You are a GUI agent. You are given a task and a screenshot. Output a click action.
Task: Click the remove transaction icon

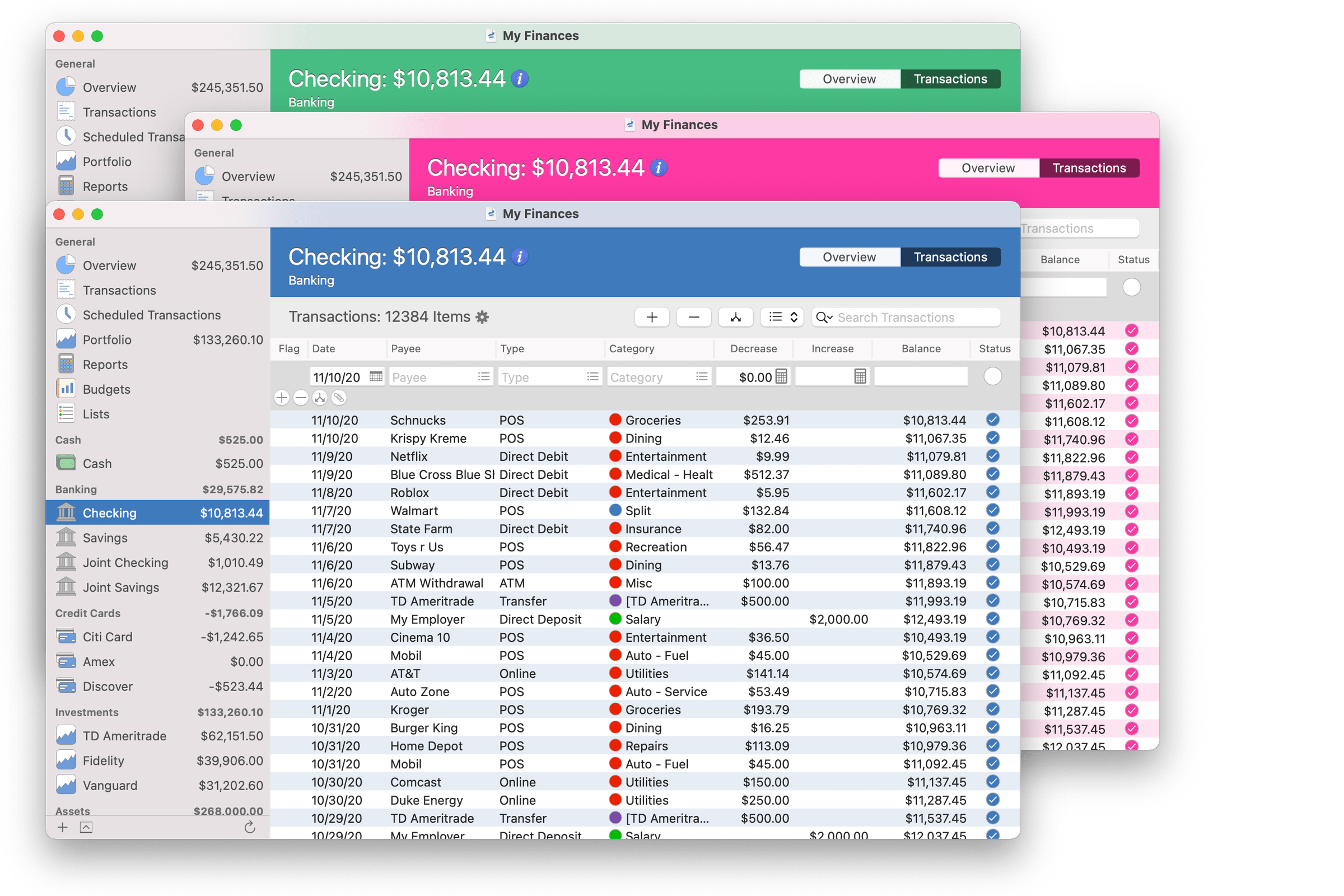click(693, 316)
